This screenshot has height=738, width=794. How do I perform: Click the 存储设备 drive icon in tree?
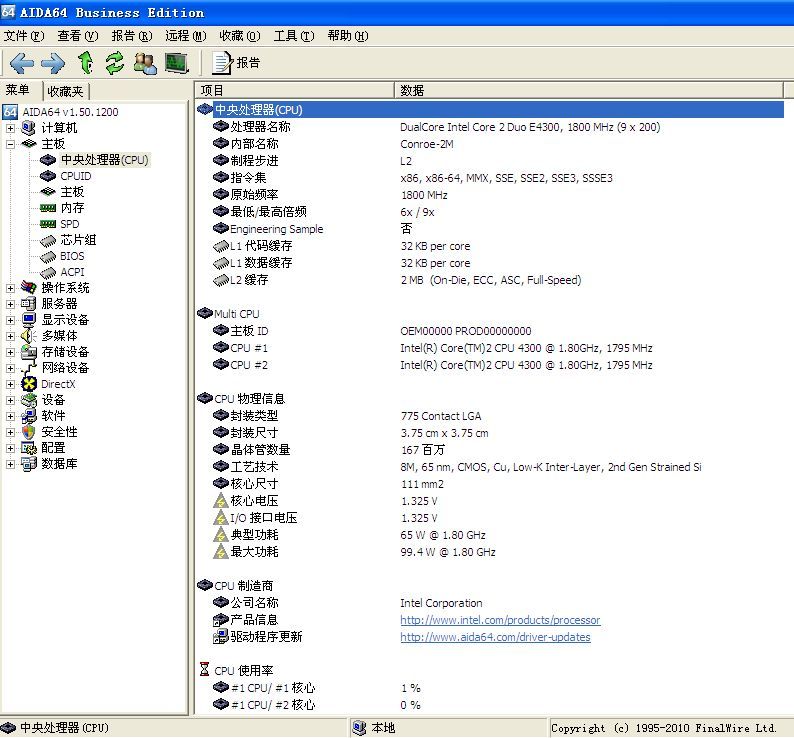click(x=29, y=352)
